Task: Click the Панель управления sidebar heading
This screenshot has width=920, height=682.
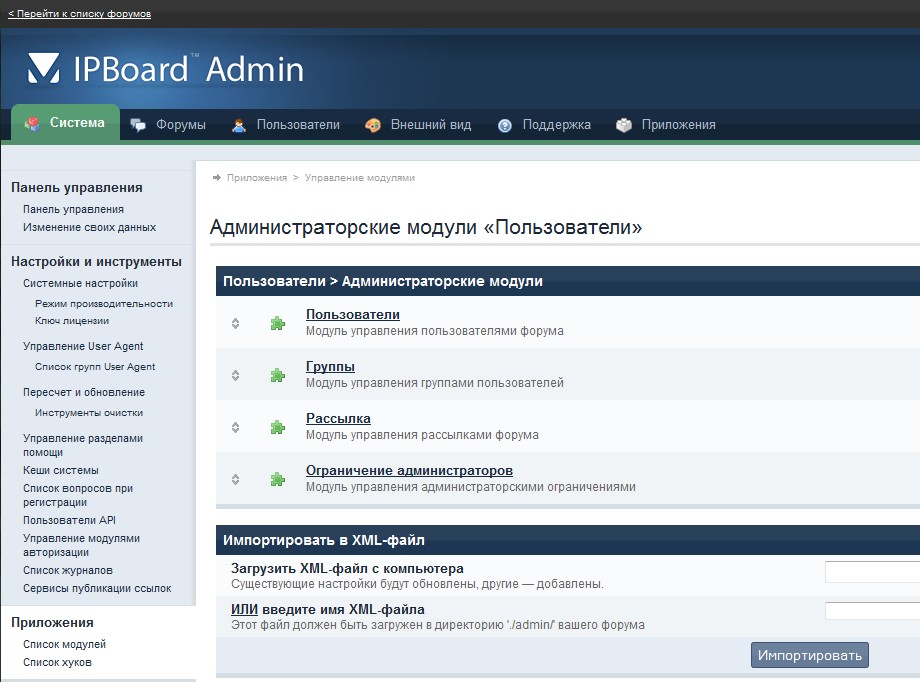Action: [77, 188]
